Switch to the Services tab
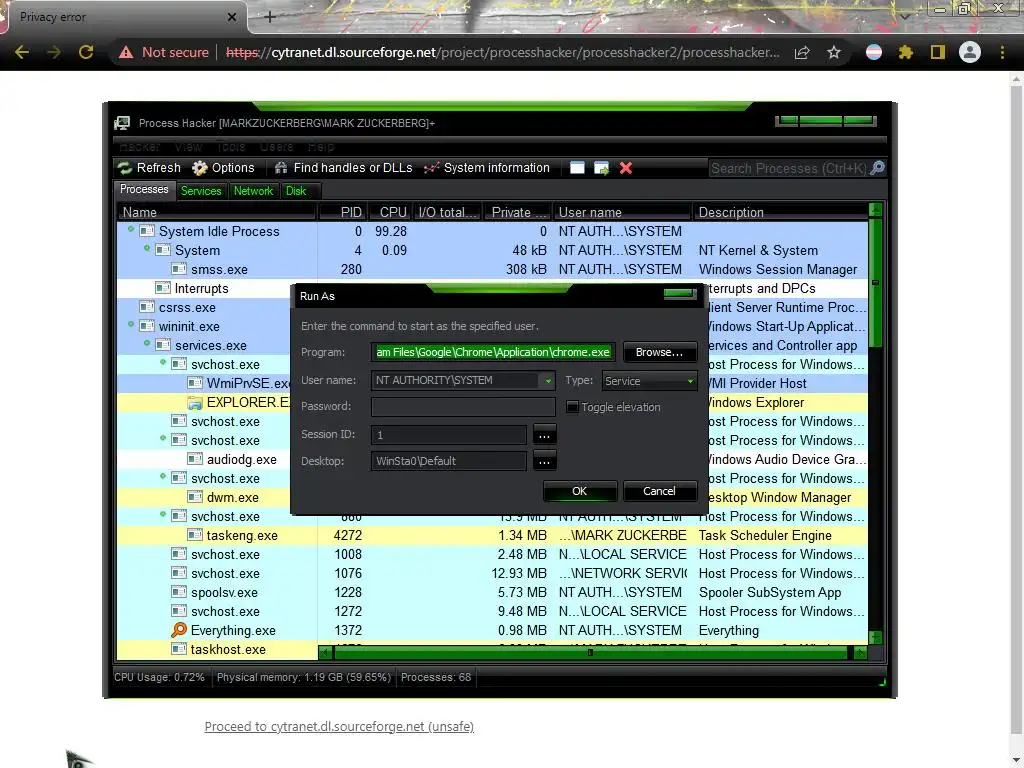Image resolution: width=1024 pixels, height=768 pixels. [x=201, y=191]
